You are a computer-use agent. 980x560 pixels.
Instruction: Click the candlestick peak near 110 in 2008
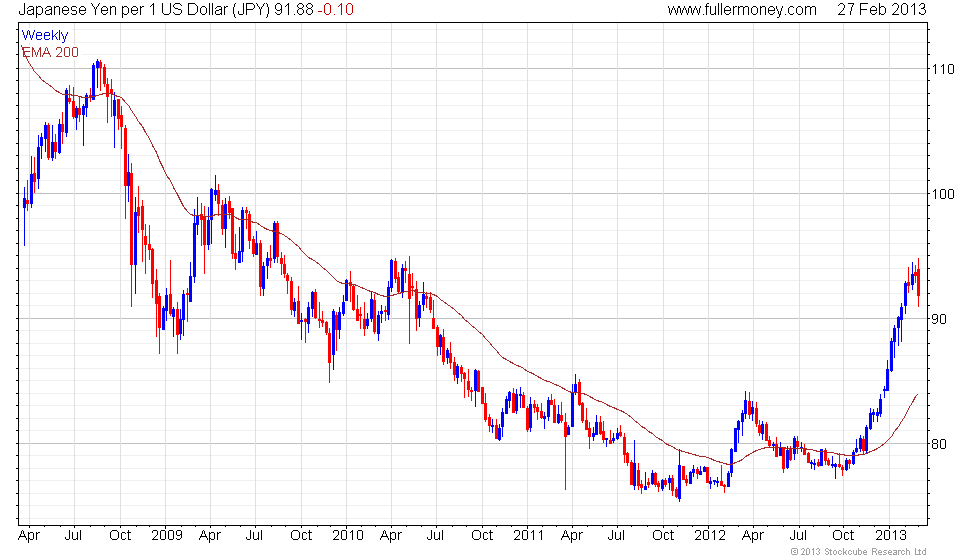pyautogui.click(x=99, y=62)
